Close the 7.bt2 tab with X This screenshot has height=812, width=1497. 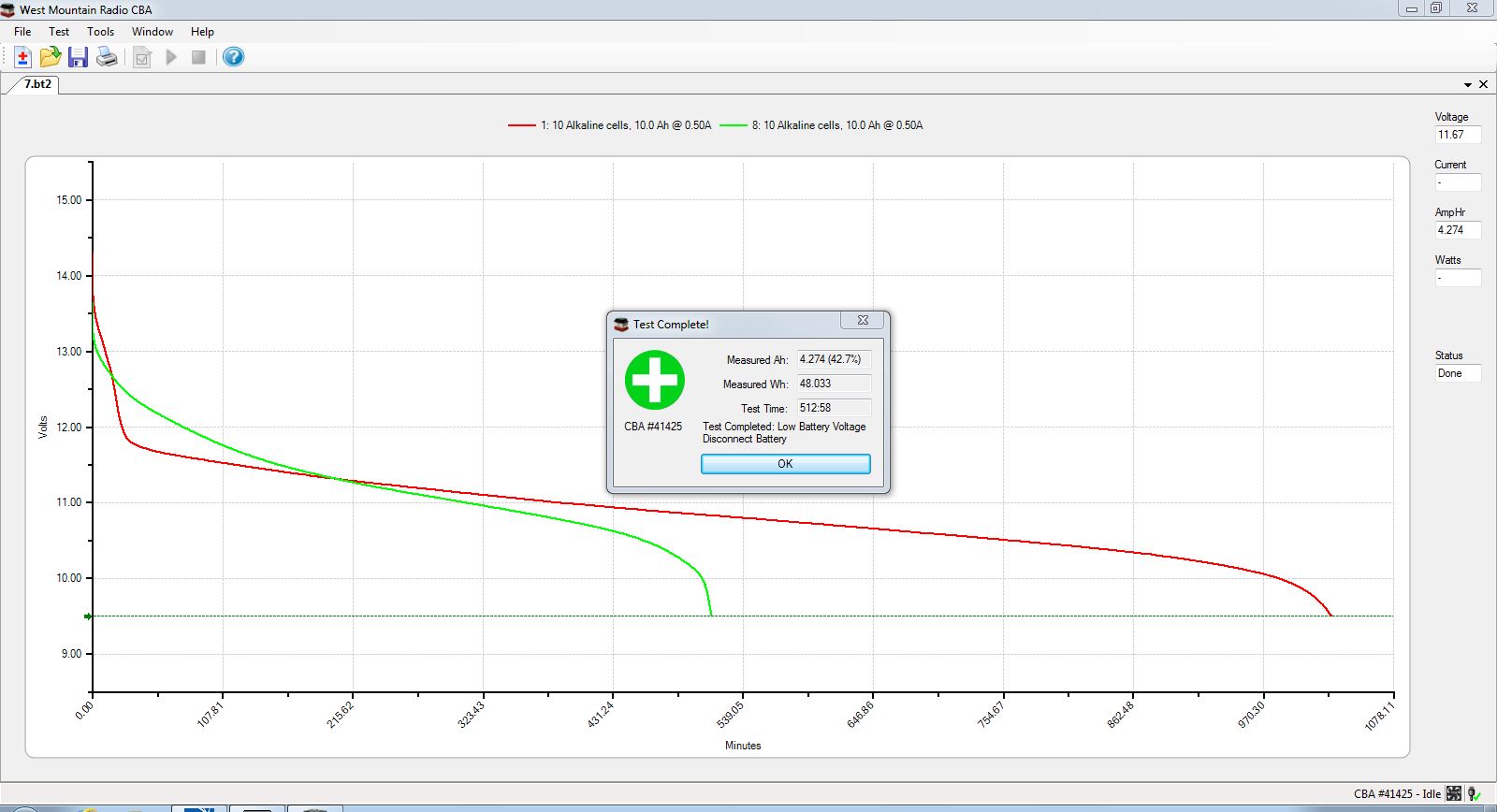point(1483,84)
